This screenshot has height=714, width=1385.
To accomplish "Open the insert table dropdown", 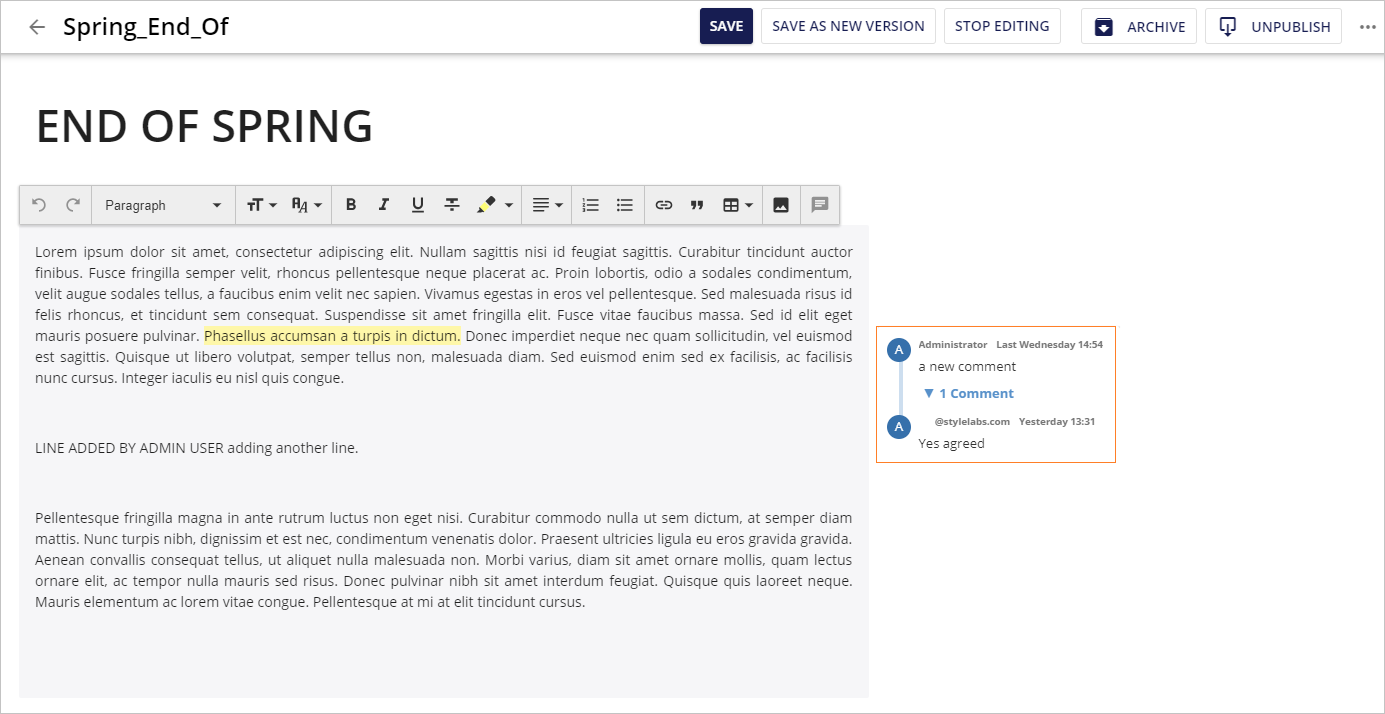I will coord(737,205).
